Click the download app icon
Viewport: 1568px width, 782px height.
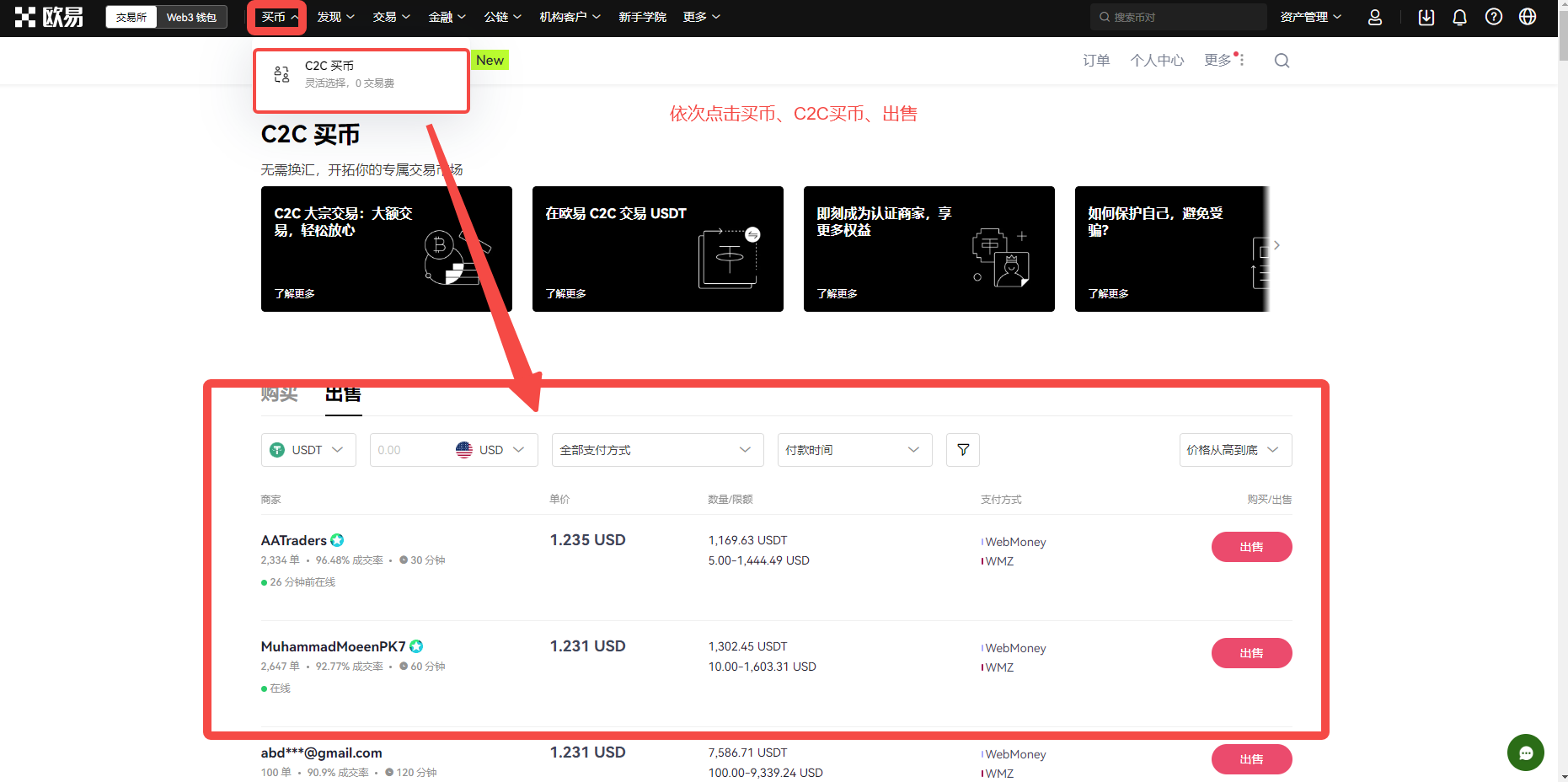pos(1426,17)
